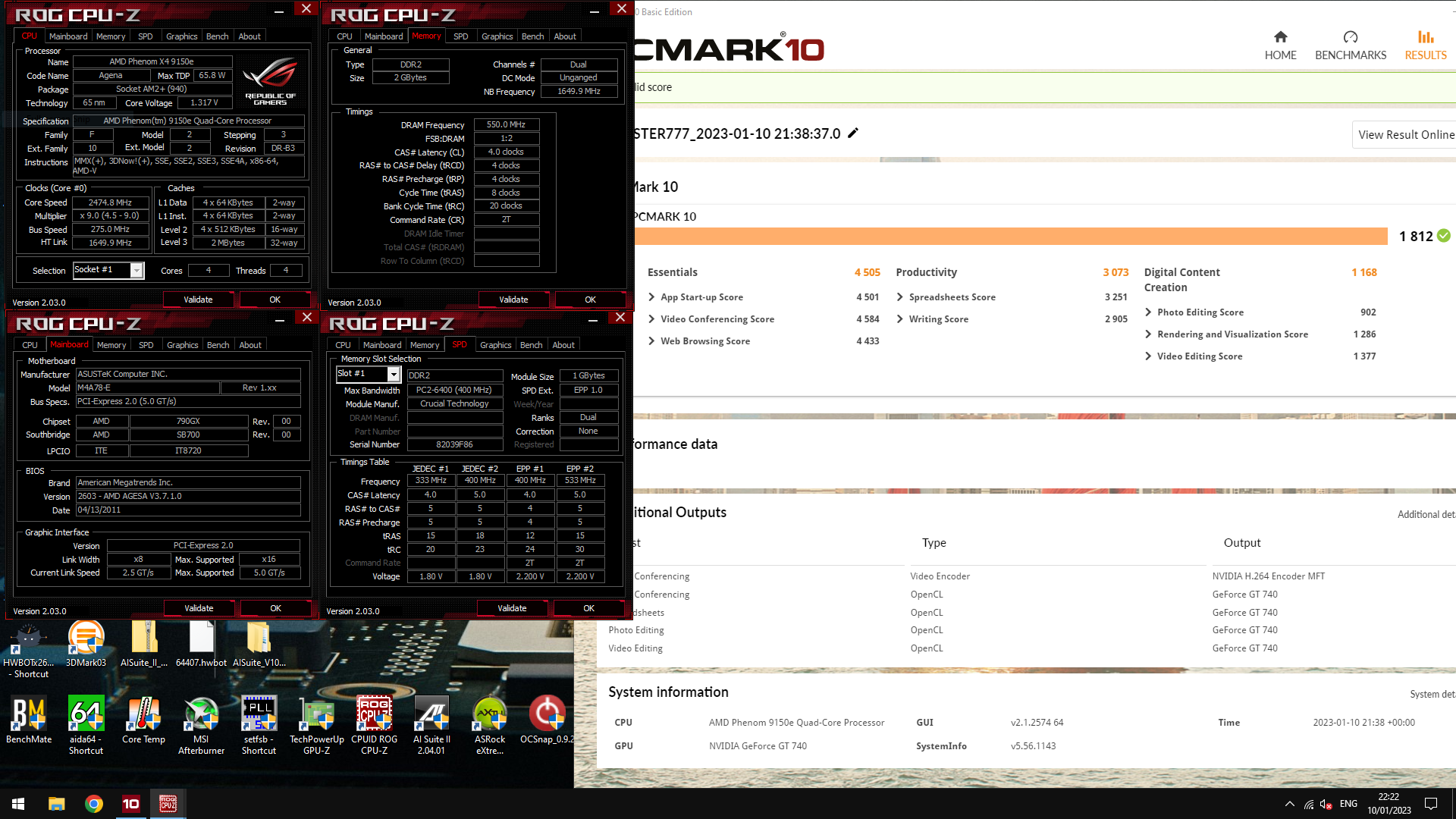
Task: Launch MSI Afterburner
Action: coord(201,726)
